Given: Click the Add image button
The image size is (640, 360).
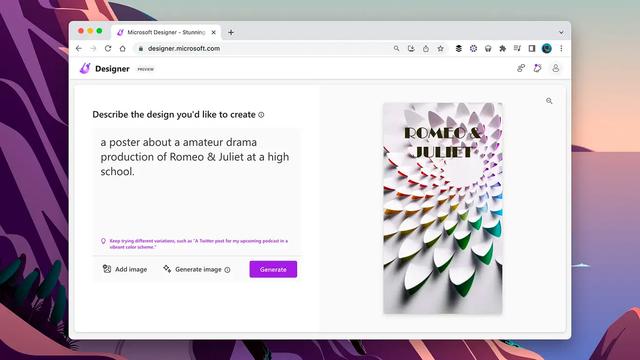Looking at the screenshot, I should click(x=125, y=269).
